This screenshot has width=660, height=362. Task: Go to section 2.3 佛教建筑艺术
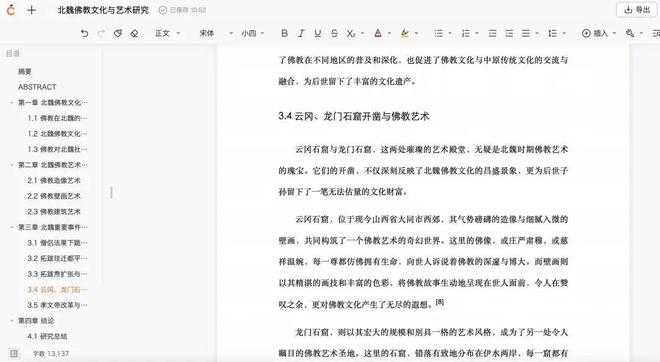click(x=54, y=212)
